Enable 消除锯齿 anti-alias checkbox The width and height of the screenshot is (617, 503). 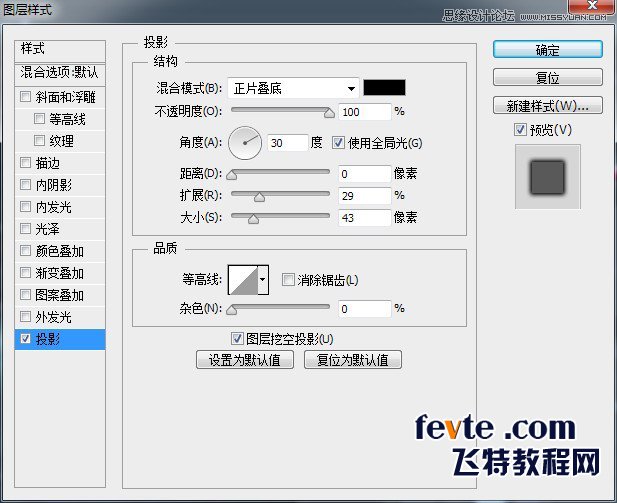tap(288, 280)
